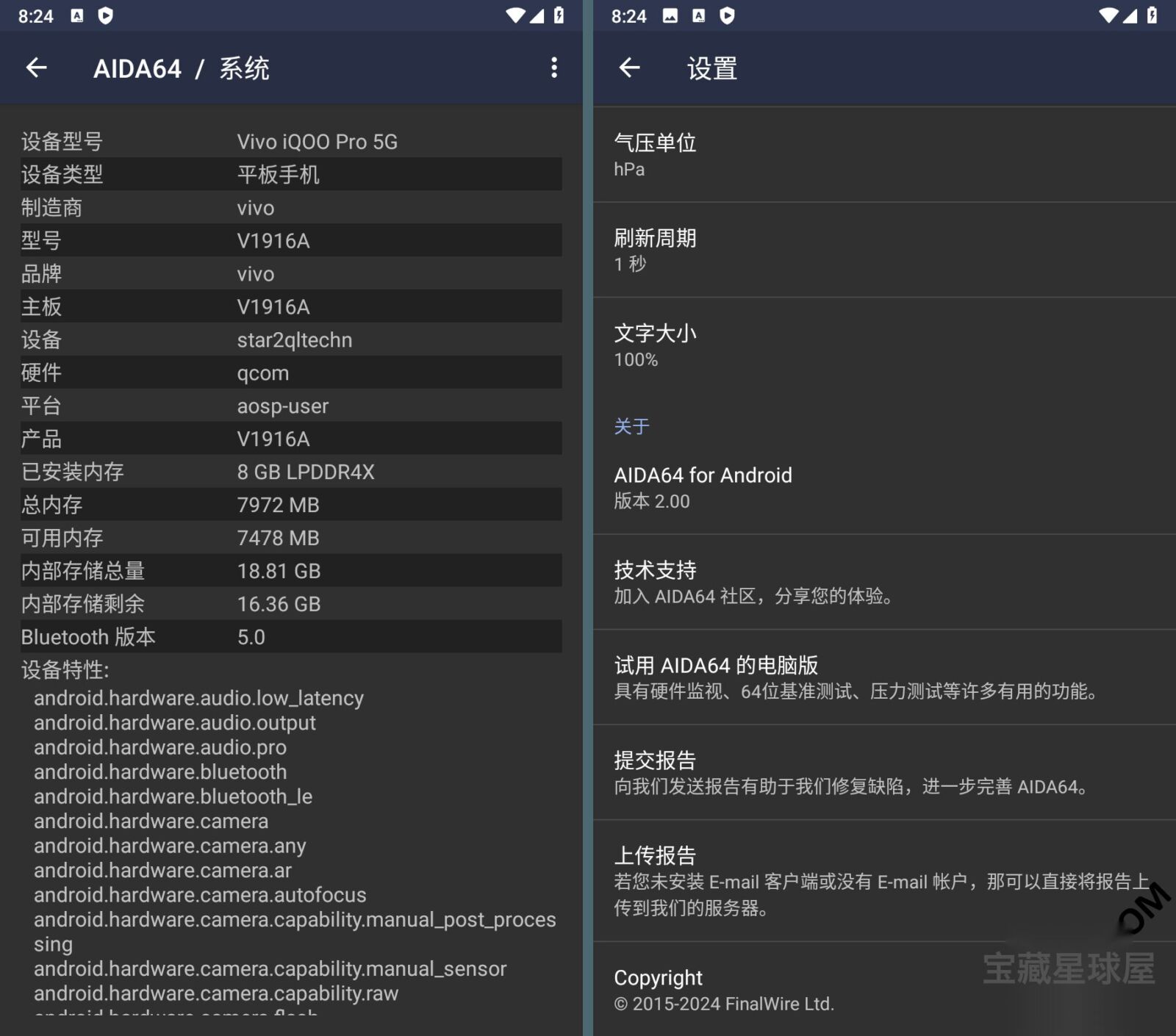Select 制造商 vivo row

pos(291,207)
